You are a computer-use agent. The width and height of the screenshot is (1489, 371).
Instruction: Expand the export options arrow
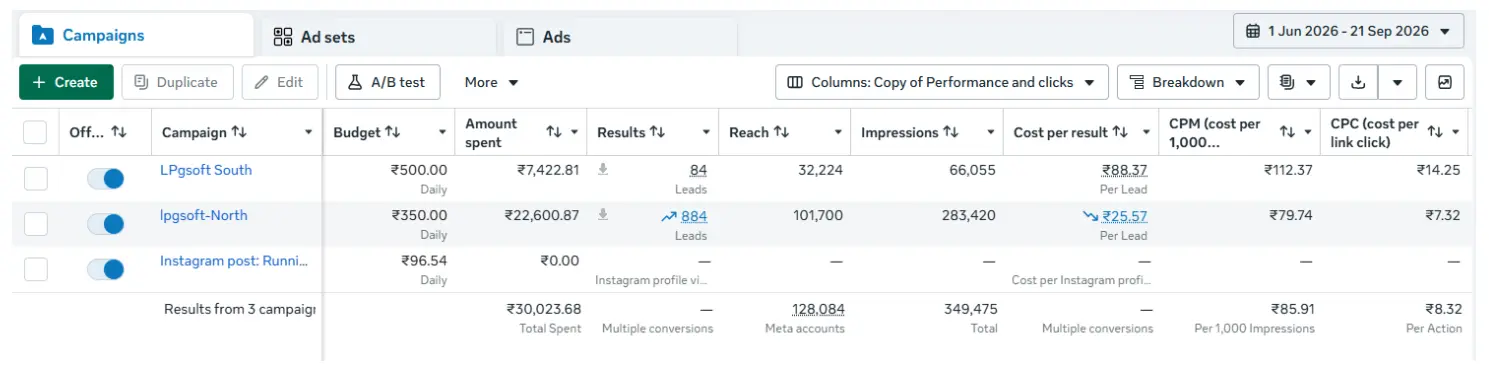point(1397,82)
